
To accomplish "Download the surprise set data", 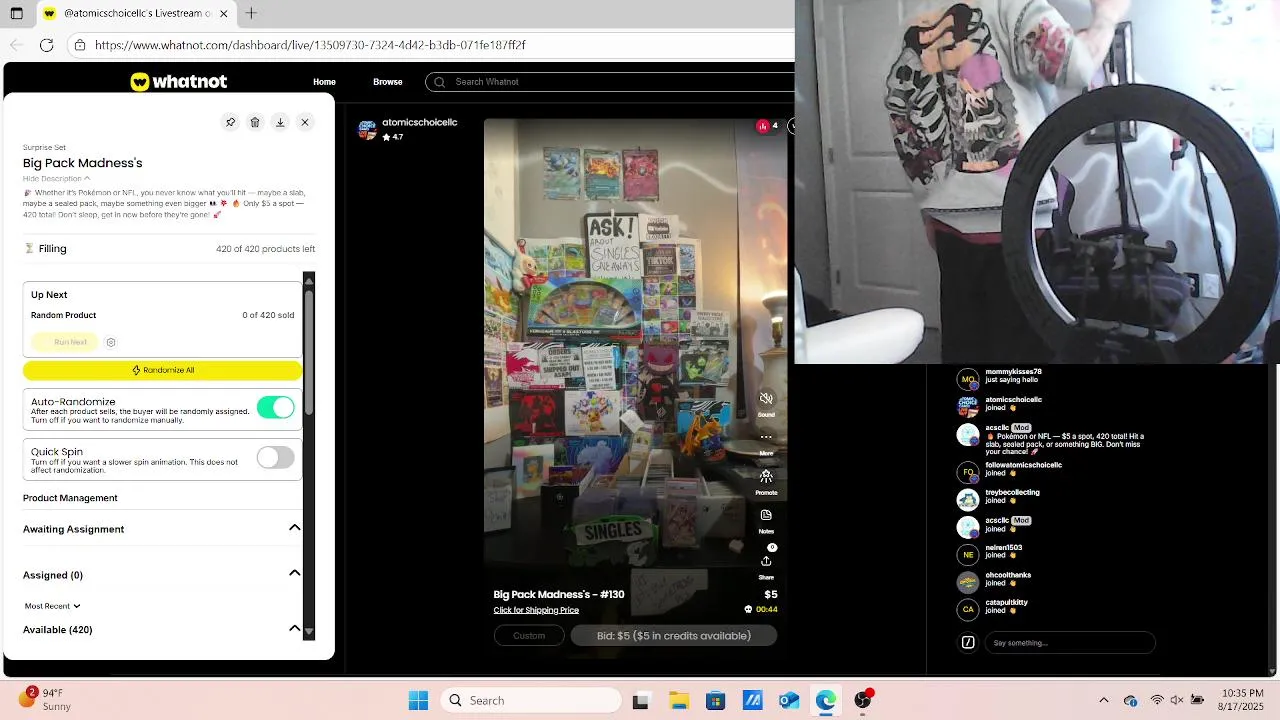I will (280, 122).
